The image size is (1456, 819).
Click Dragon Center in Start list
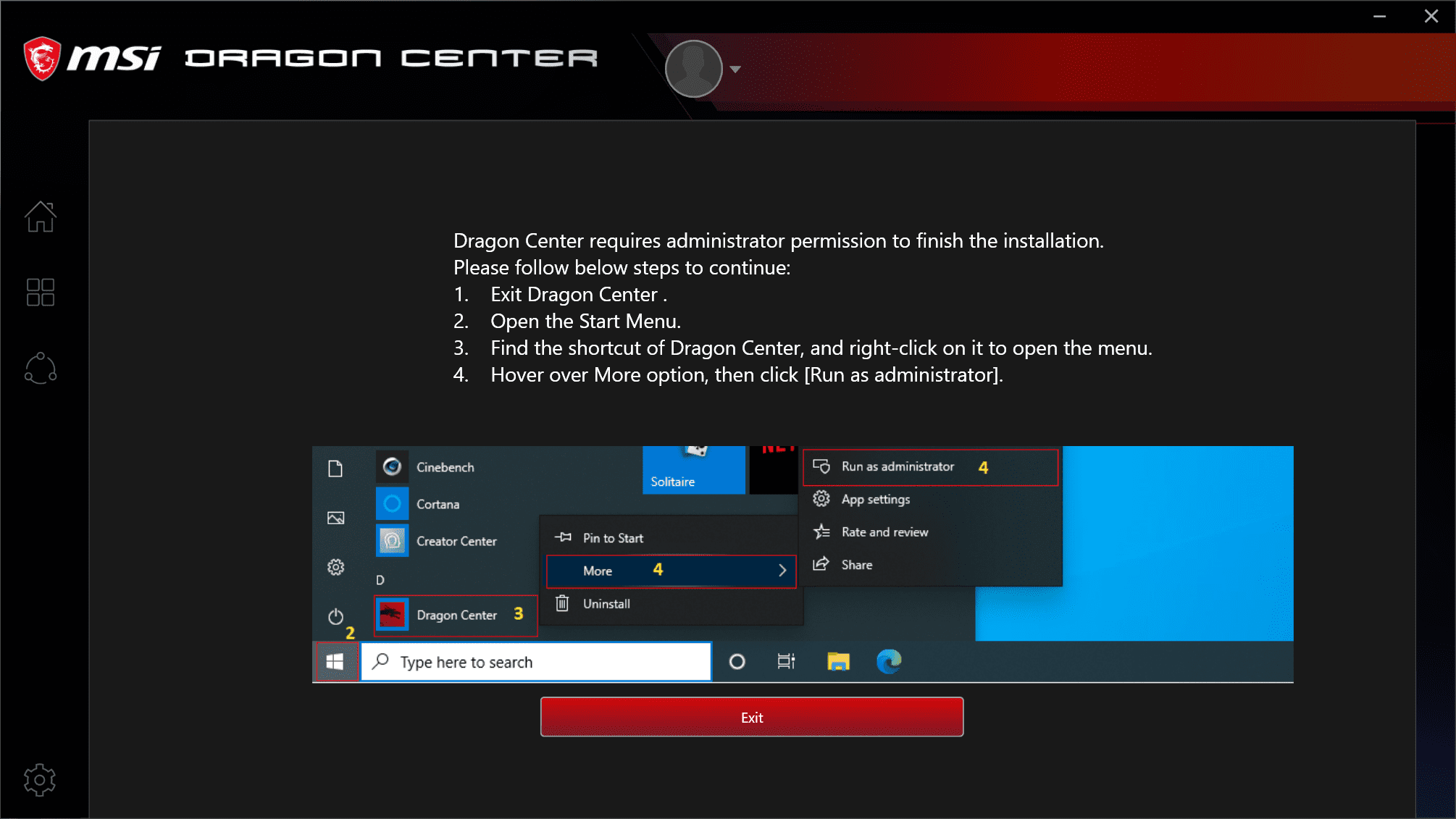(456, 616)
